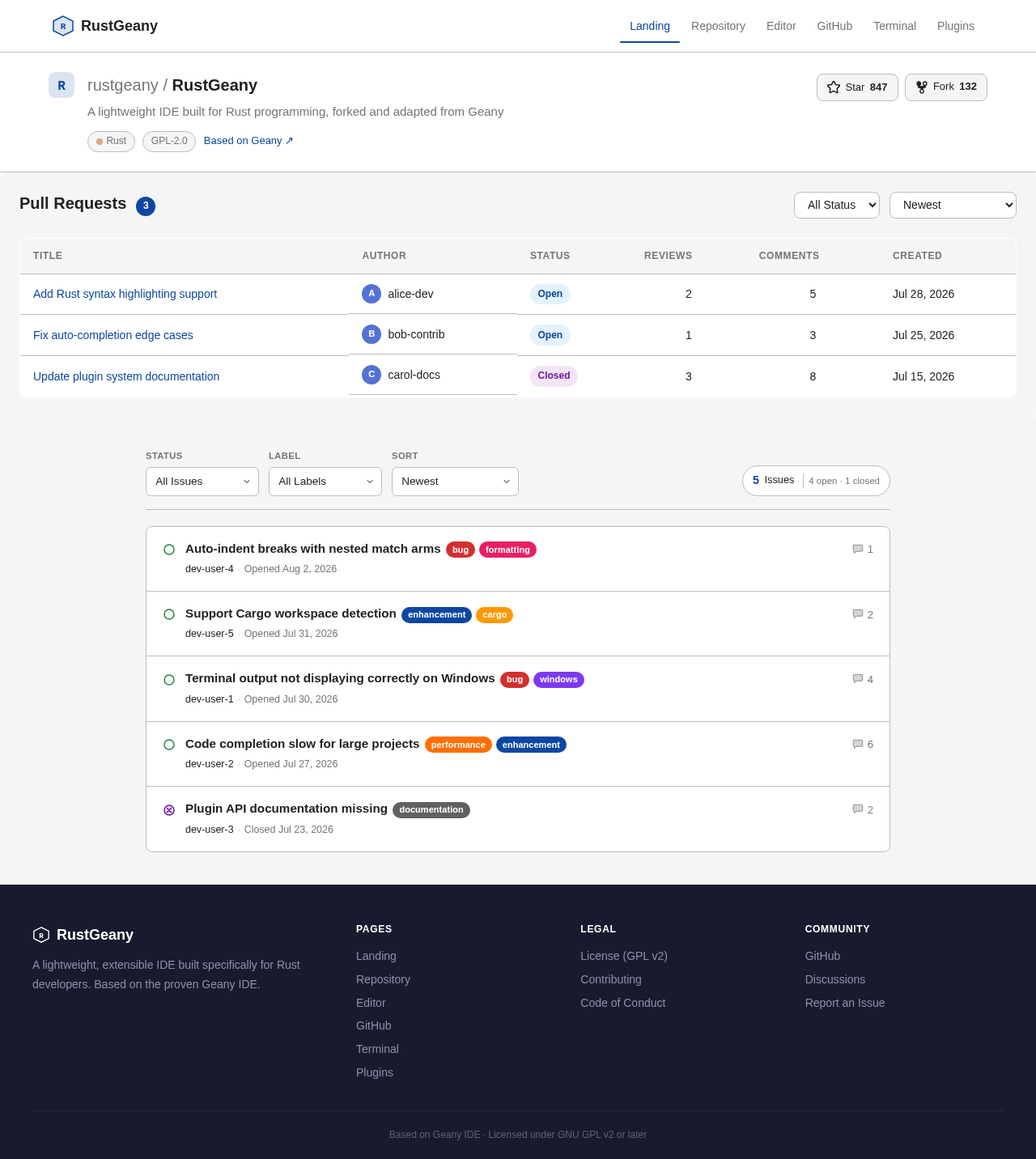Viewport: 1036px width, 1159px height.
Task: Open footer Plugins page link
Action: [x=375, y=1072]
